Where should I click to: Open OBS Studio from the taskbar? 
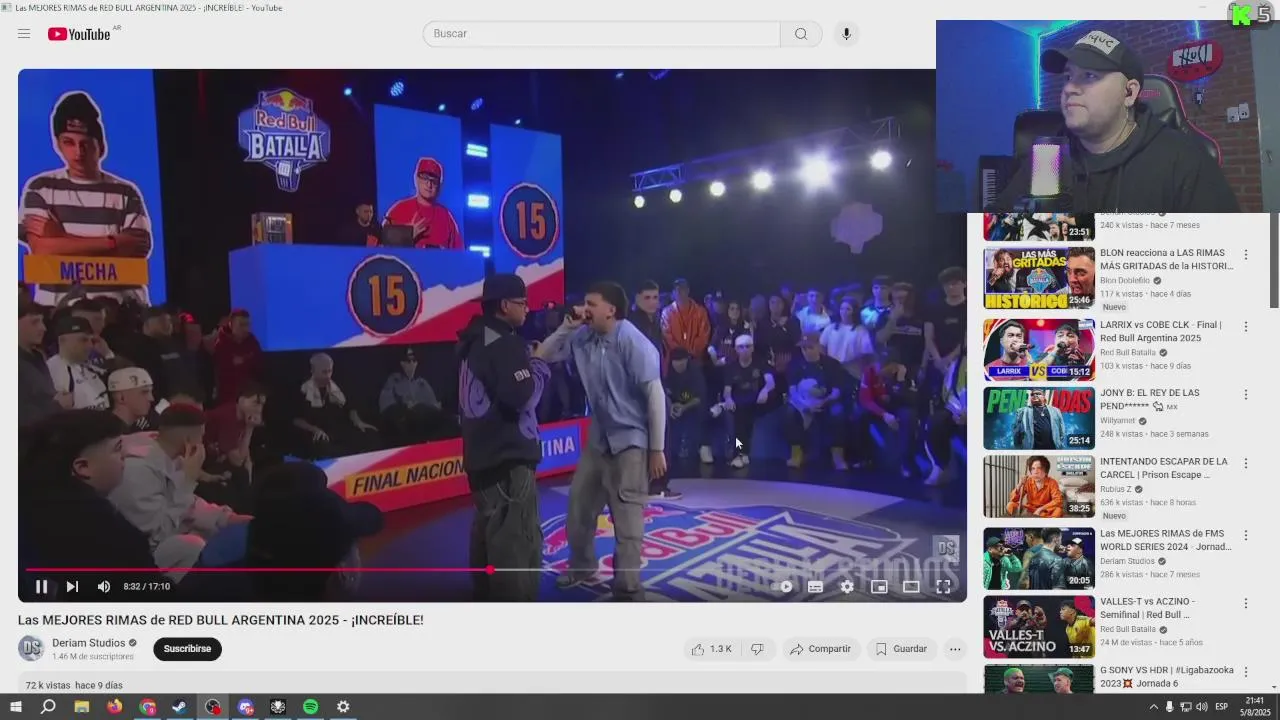click(213, 707)
